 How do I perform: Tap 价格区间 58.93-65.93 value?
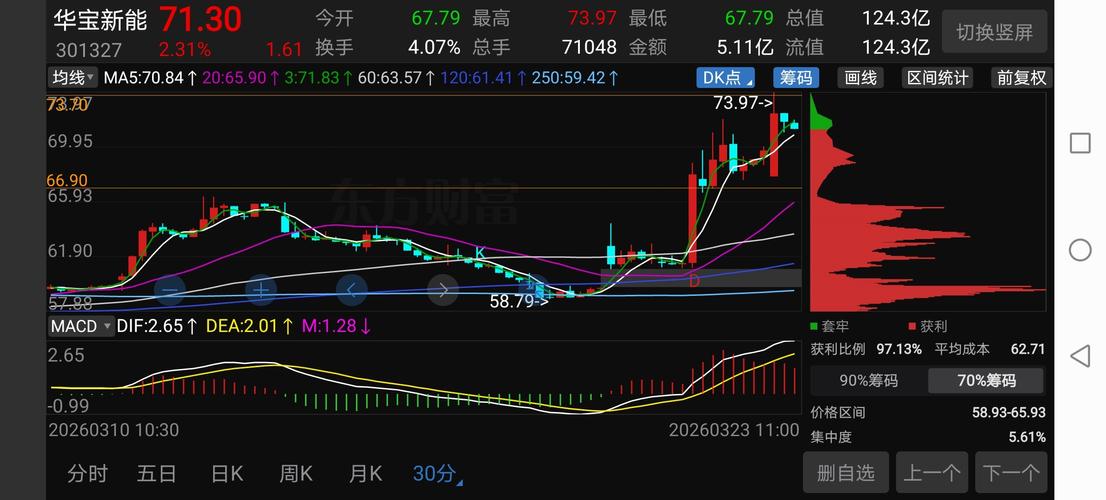[1009, 413]
